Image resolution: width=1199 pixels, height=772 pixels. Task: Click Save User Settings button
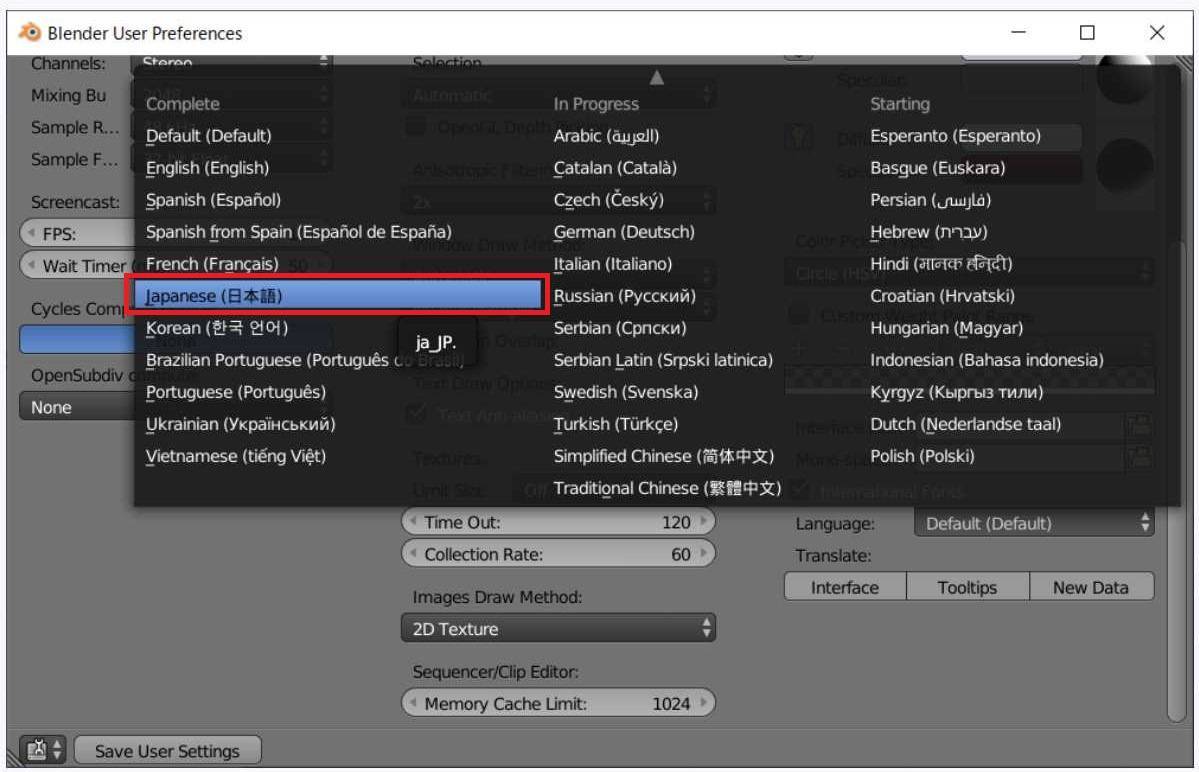[167, 751]
